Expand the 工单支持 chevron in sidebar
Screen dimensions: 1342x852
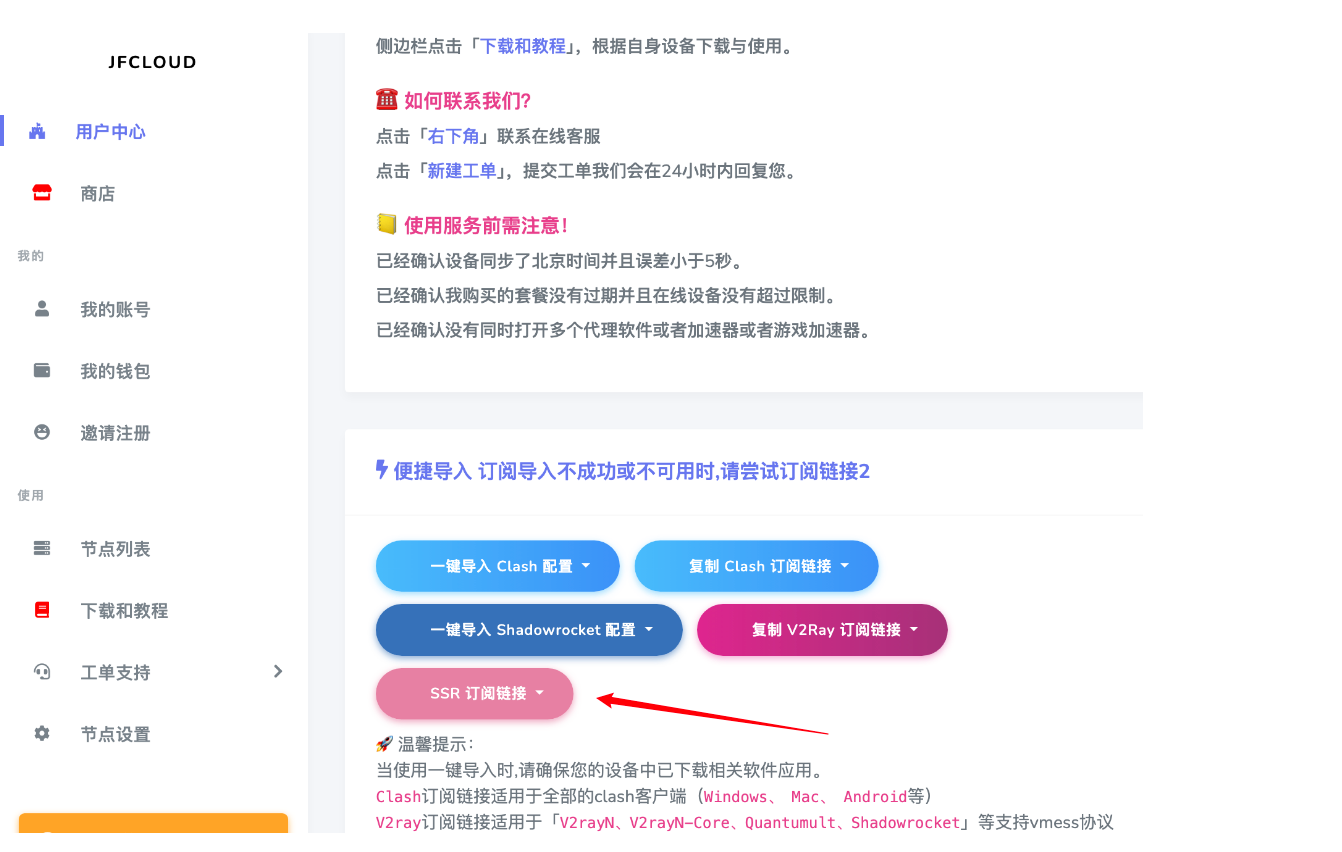tap(278, 672)
